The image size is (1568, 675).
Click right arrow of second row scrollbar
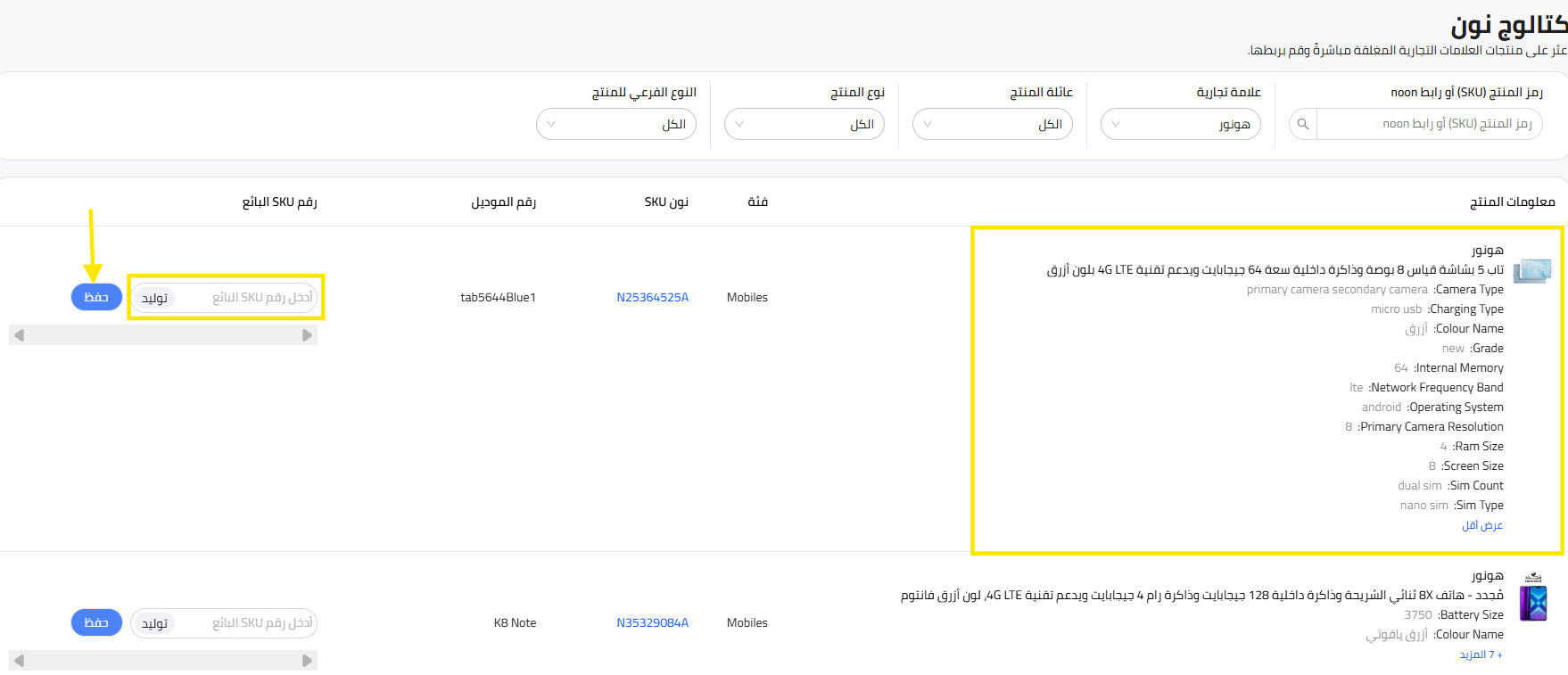pos(307,661)
